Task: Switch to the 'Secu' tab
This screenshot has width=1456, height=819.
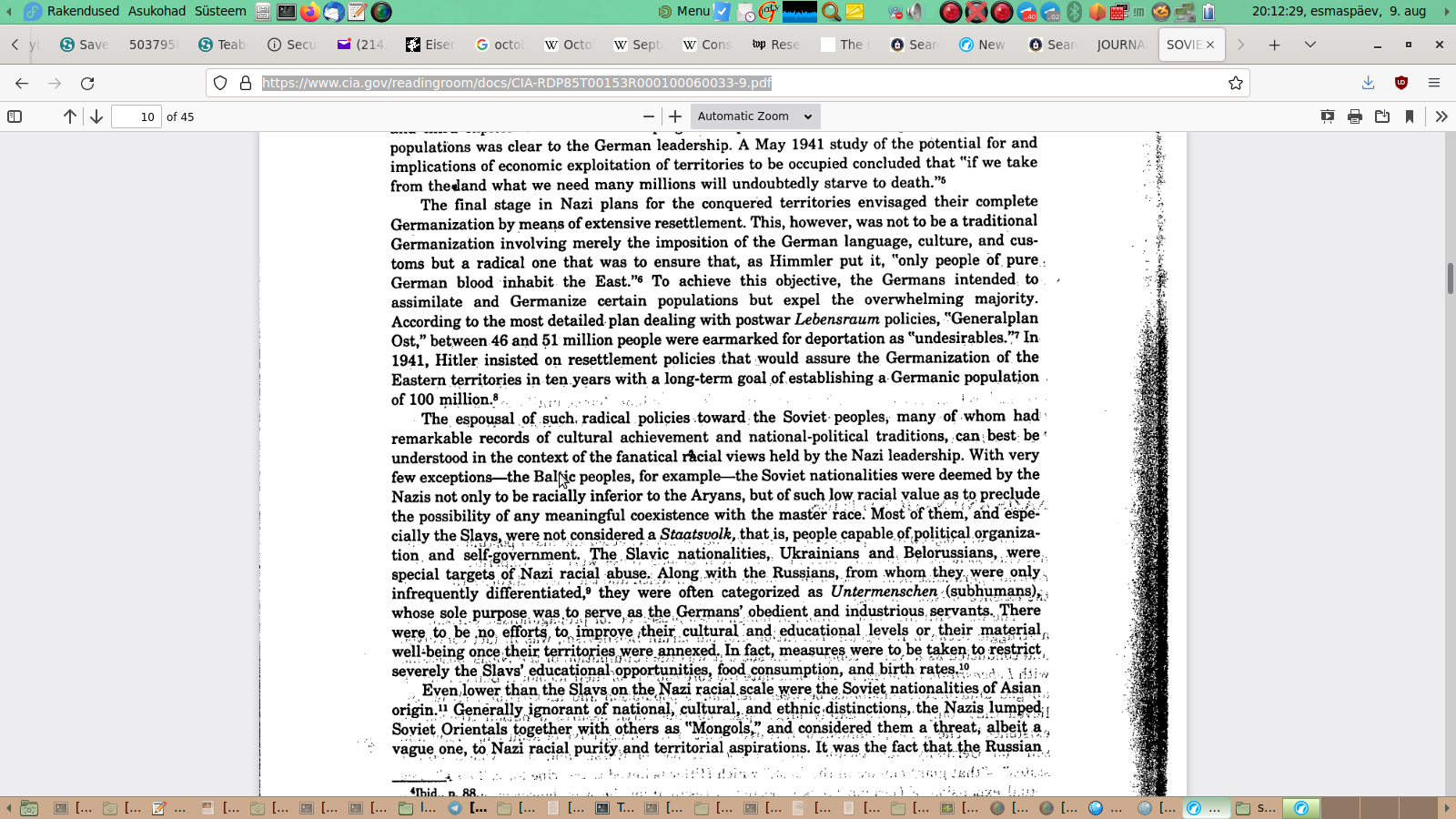Action: pos(292,45)
